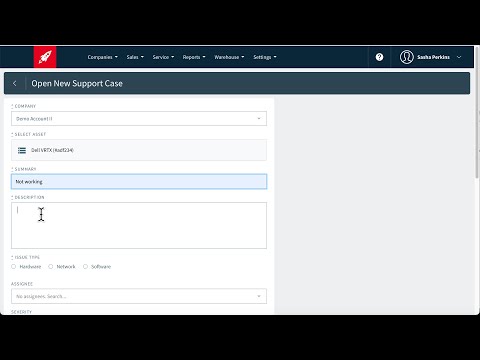Open the Service menu
Image resolution: width=480 pixels, height=360 pixels.
(x=163, y=57)
